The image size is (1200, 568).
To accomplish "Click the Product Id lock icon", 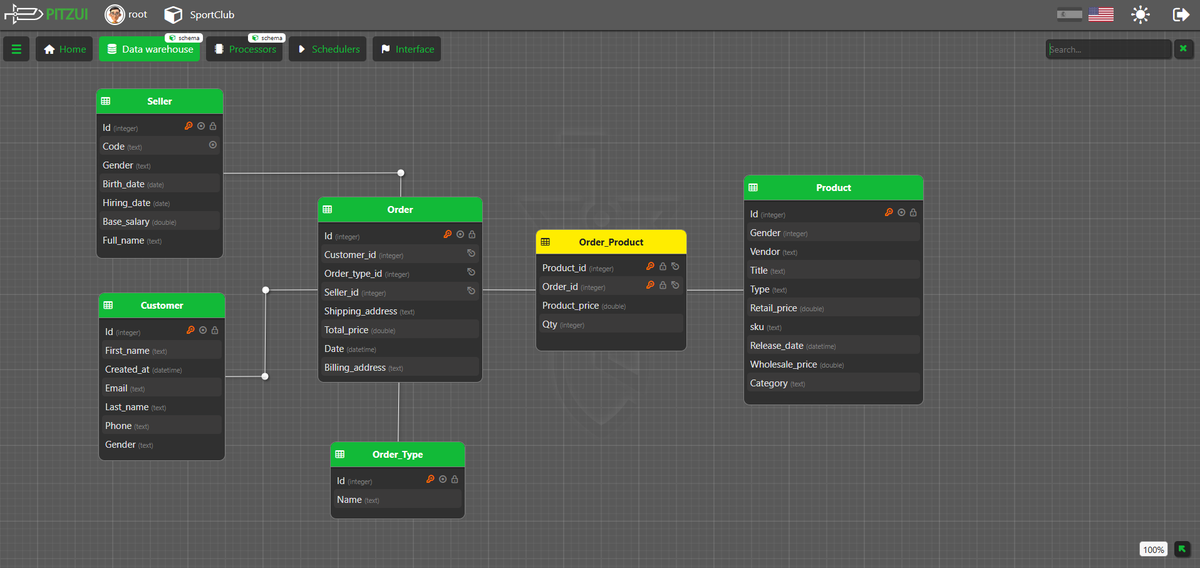I will point(913,212).
